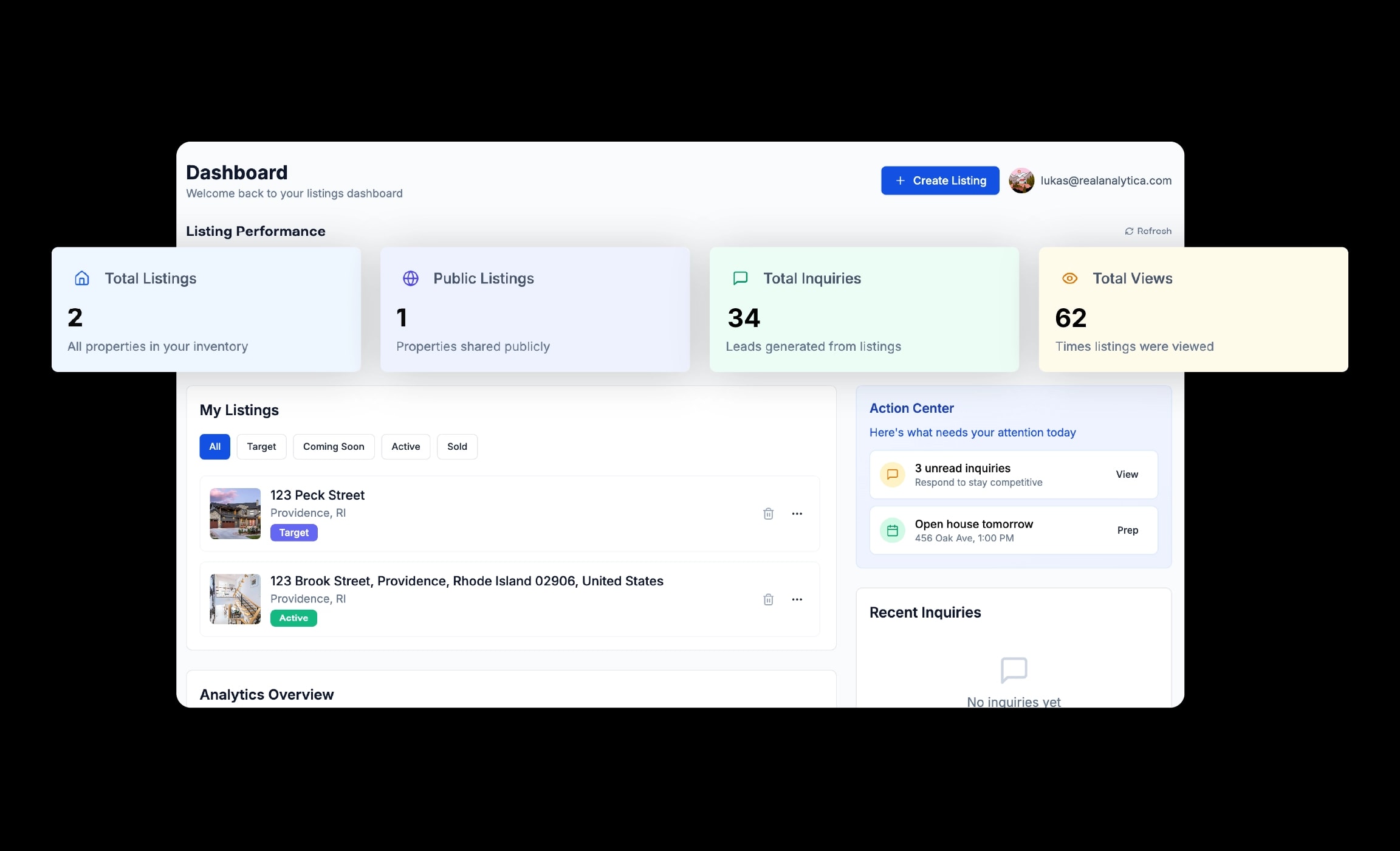This screenshot has height=851, width=1400.
Task: Click the eye icon on Total Views card
Action: 1069,278
